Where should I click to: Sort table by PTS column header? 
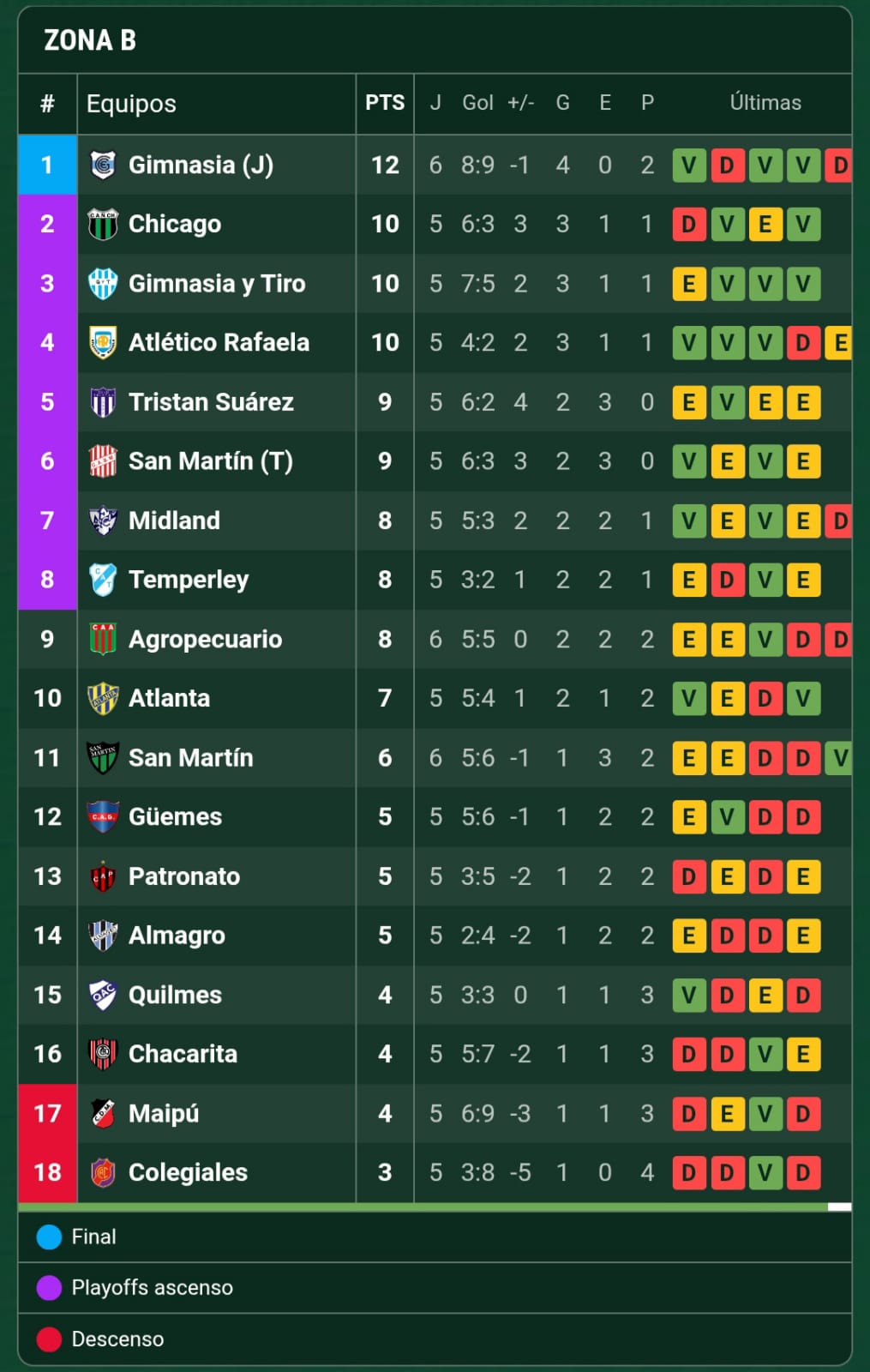point(385,103)
